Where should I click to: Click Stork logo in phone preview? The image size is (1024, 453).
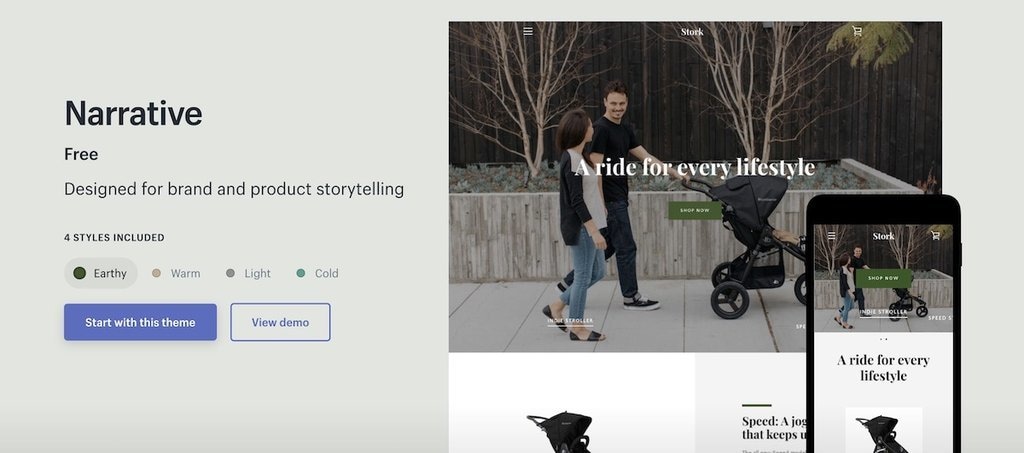pyautogui.click(x=883, y=236)
